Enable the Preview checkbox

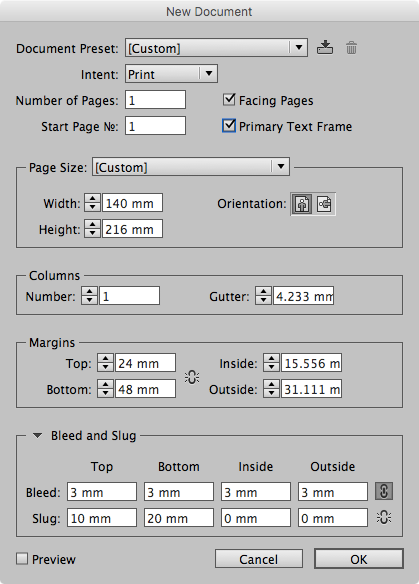point(22,559)
